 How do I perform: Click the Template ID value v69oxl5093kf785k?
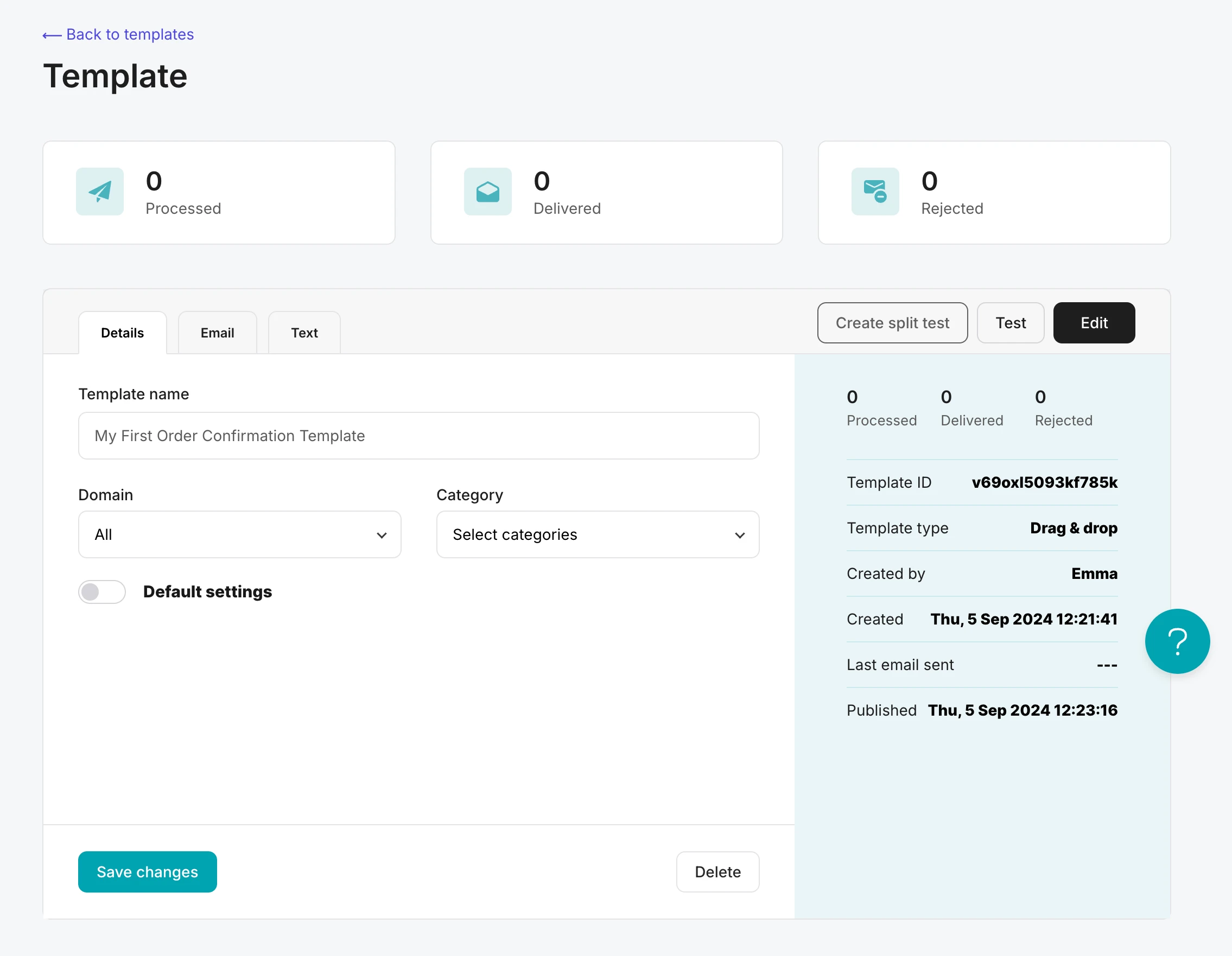[1044, 482]
